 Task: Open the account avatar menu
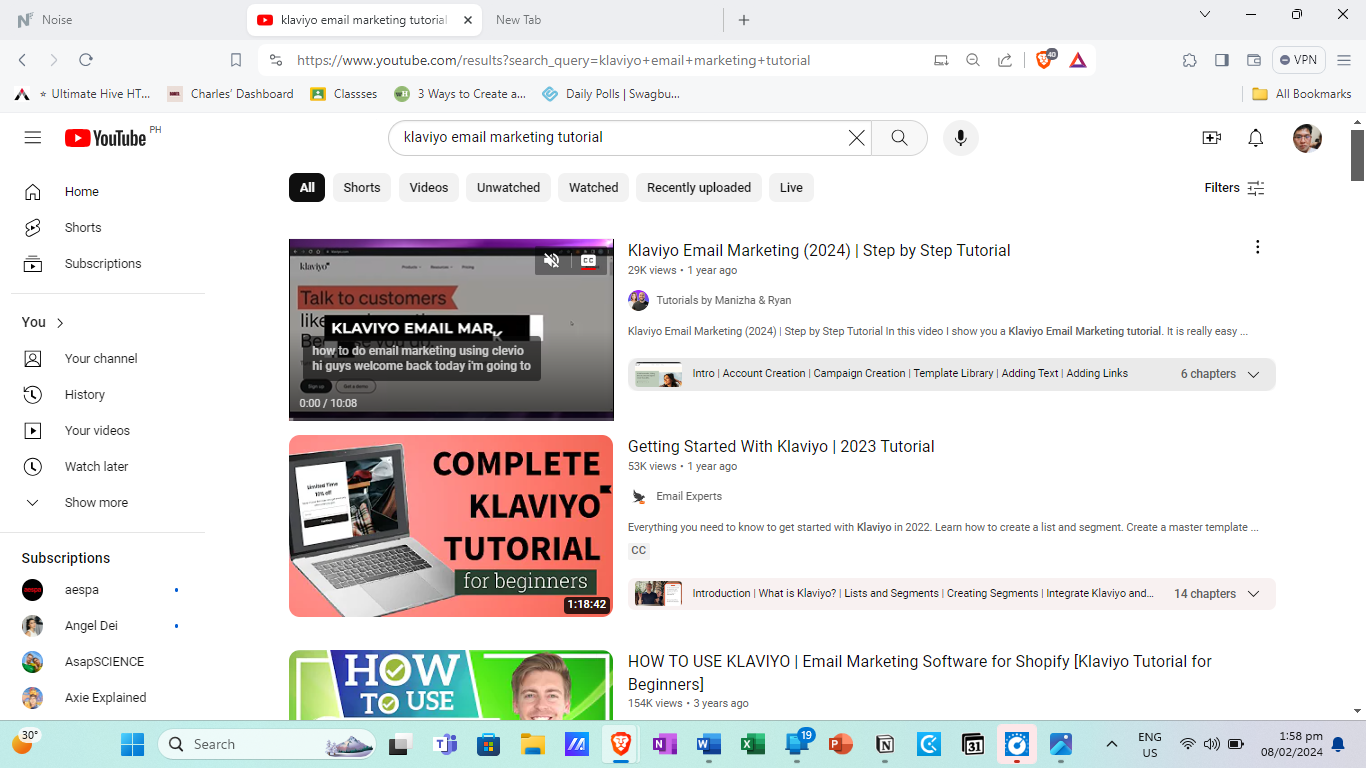point(1307,138)
